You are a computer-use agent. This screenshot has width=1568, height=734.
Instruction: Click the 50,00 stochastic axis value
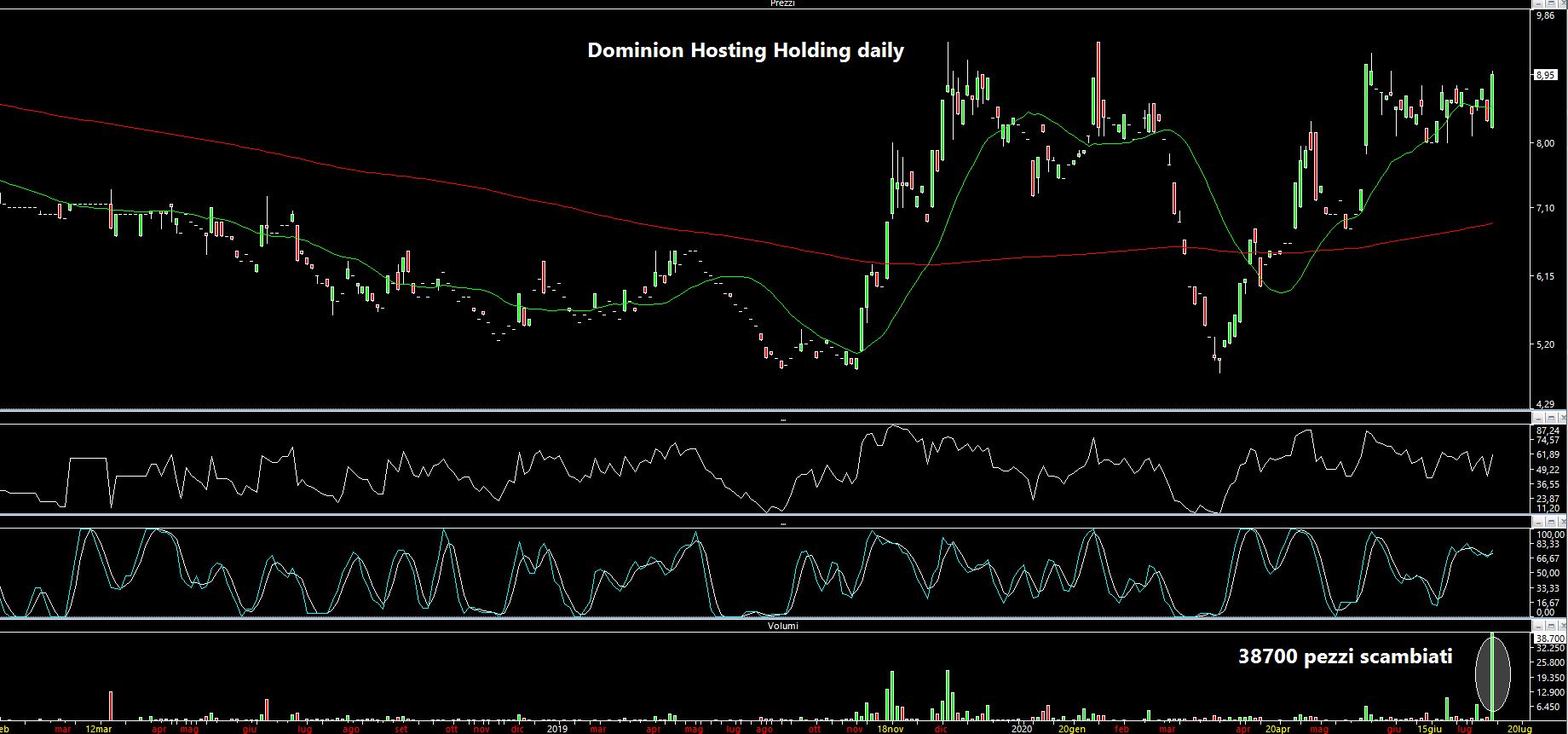coord(1548,573)
